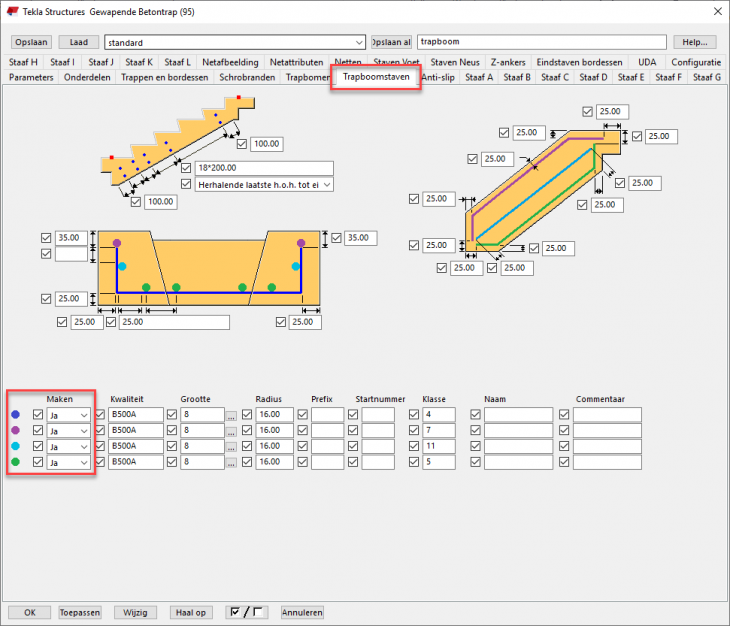
Task: Switch to the Anti-slip tab
Action: point(440,77)
